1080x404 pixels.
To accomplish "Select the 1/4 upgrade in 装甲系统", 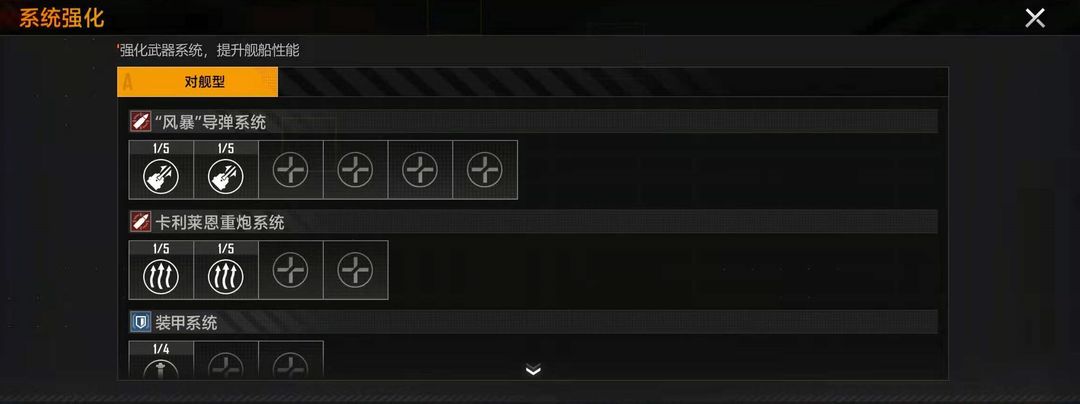I will [x=161, y=360].
